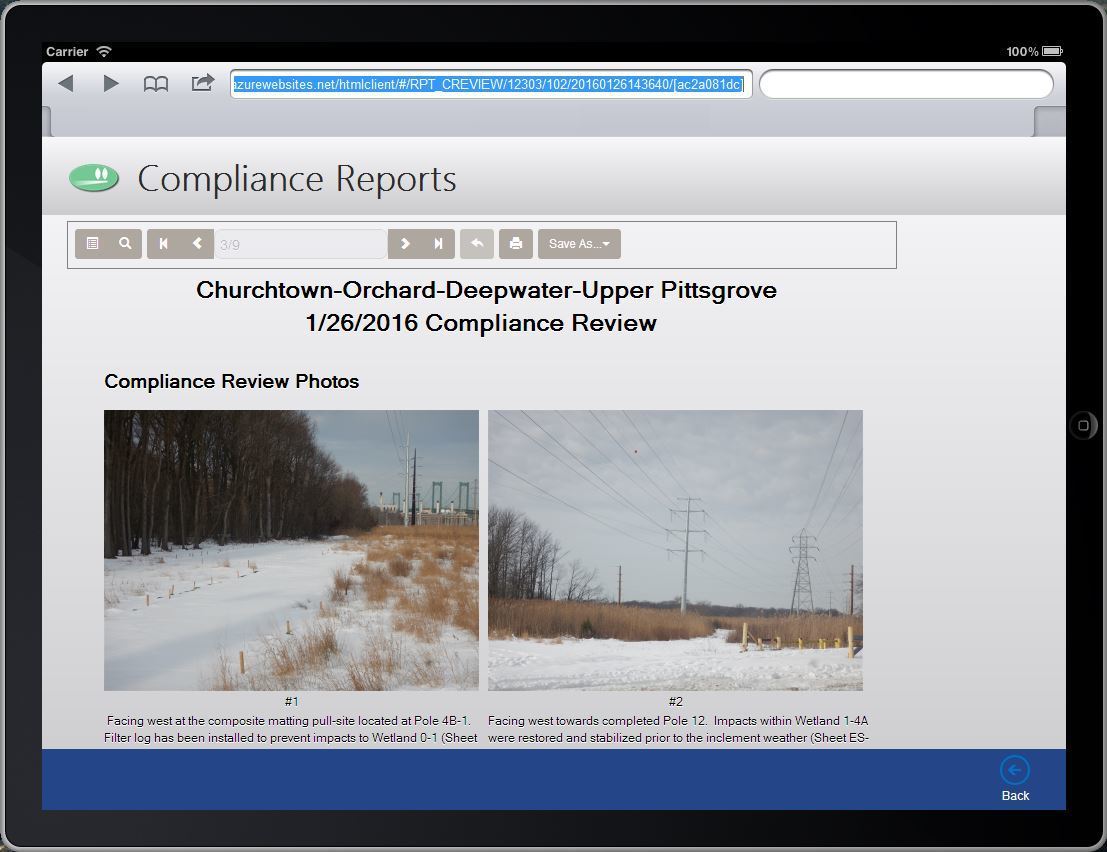Open the report search tool

125,244
